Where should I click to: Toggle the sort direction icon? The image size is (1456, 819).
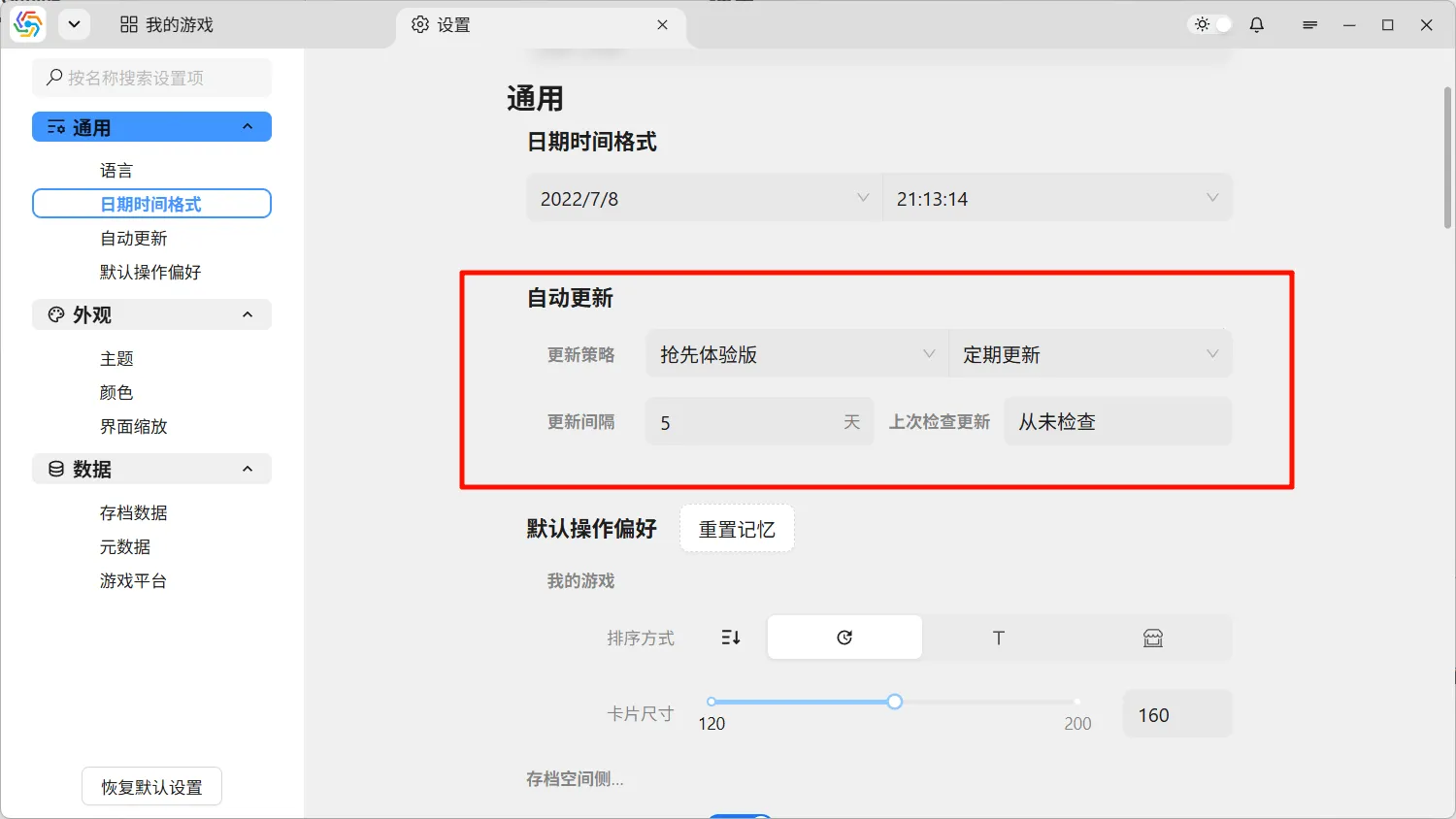(x=731, y=638)
